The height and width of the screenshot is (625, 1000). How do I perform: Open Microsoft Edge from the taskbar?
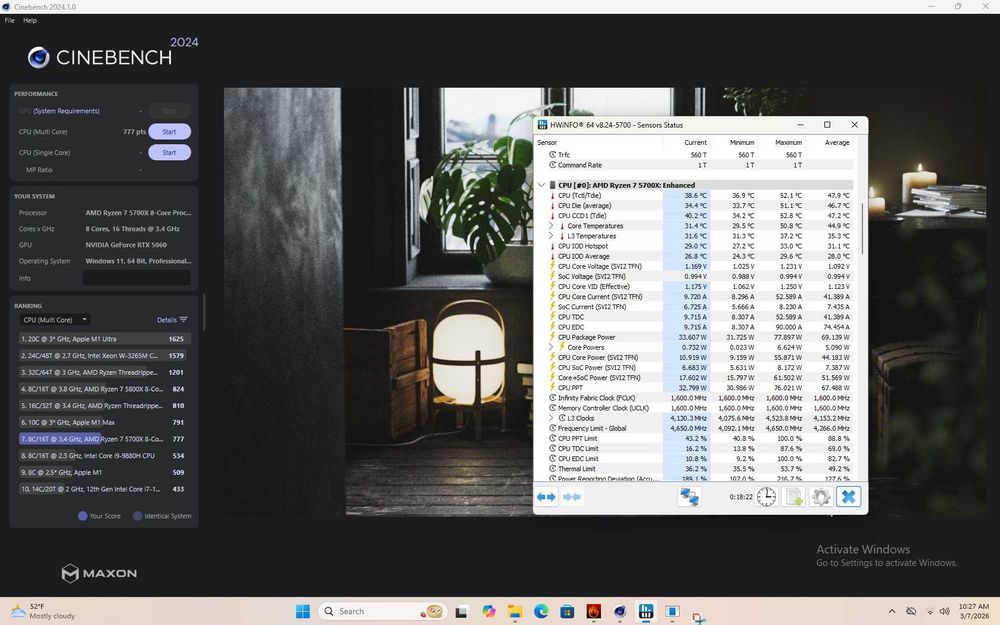coord(541,611)
